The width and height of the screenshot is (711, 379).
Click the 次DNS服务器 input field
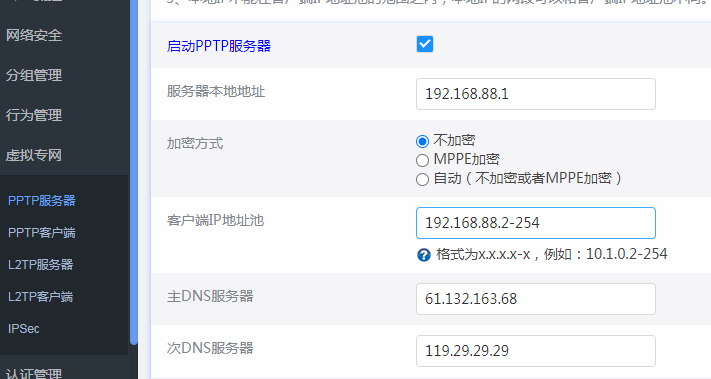(x=536, y=351)
